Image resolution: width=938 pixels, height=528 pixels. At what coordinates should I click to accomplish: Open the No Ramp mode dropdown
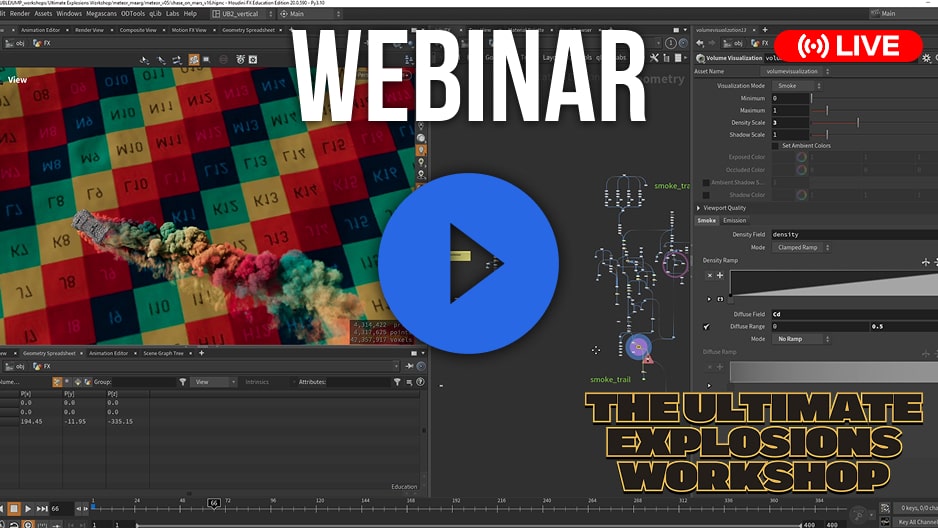[800, 339]
